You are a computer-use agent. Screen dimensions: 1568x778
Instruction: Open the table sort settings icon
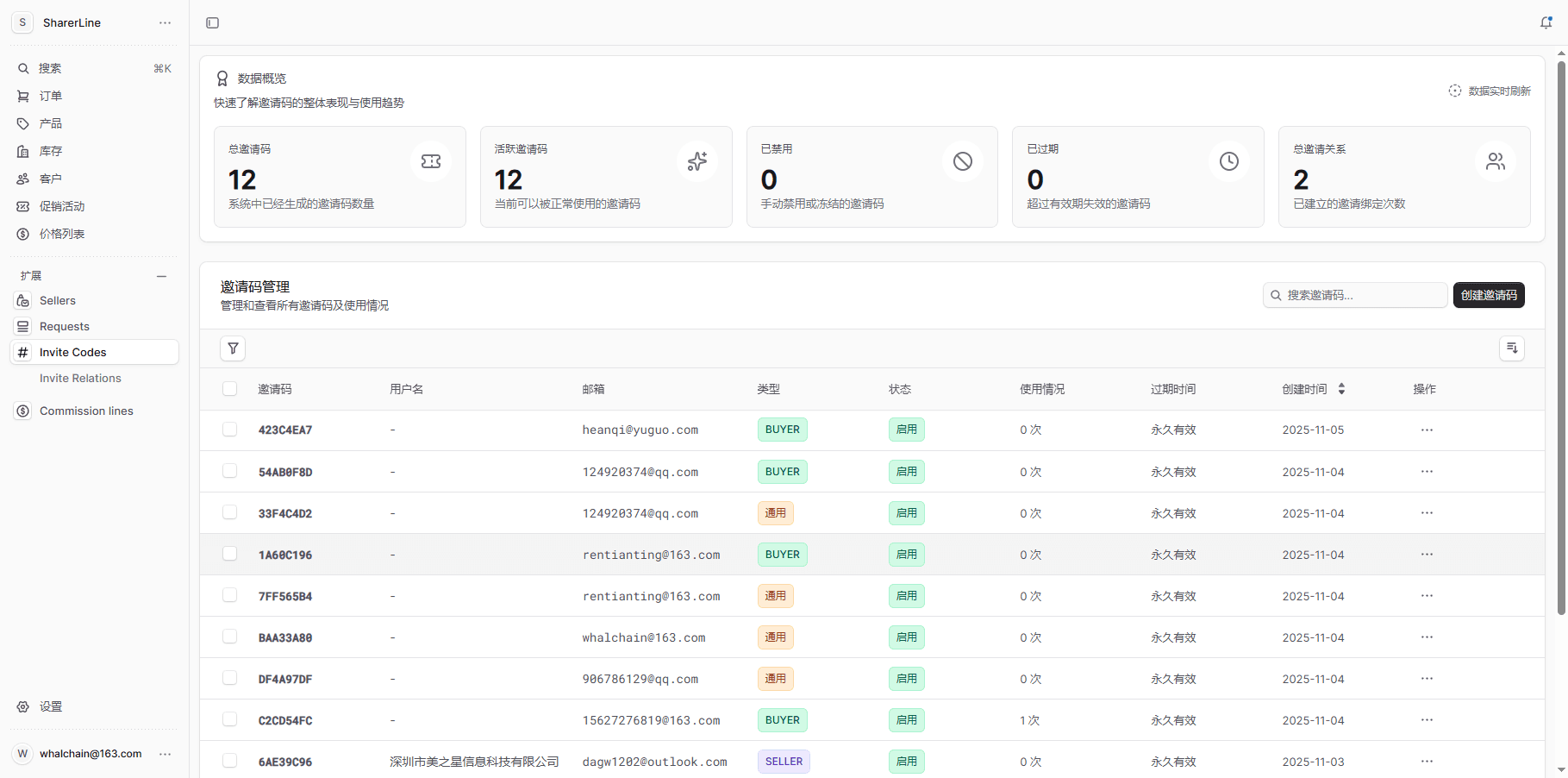pyautogui.click(x=1511, y=348)
